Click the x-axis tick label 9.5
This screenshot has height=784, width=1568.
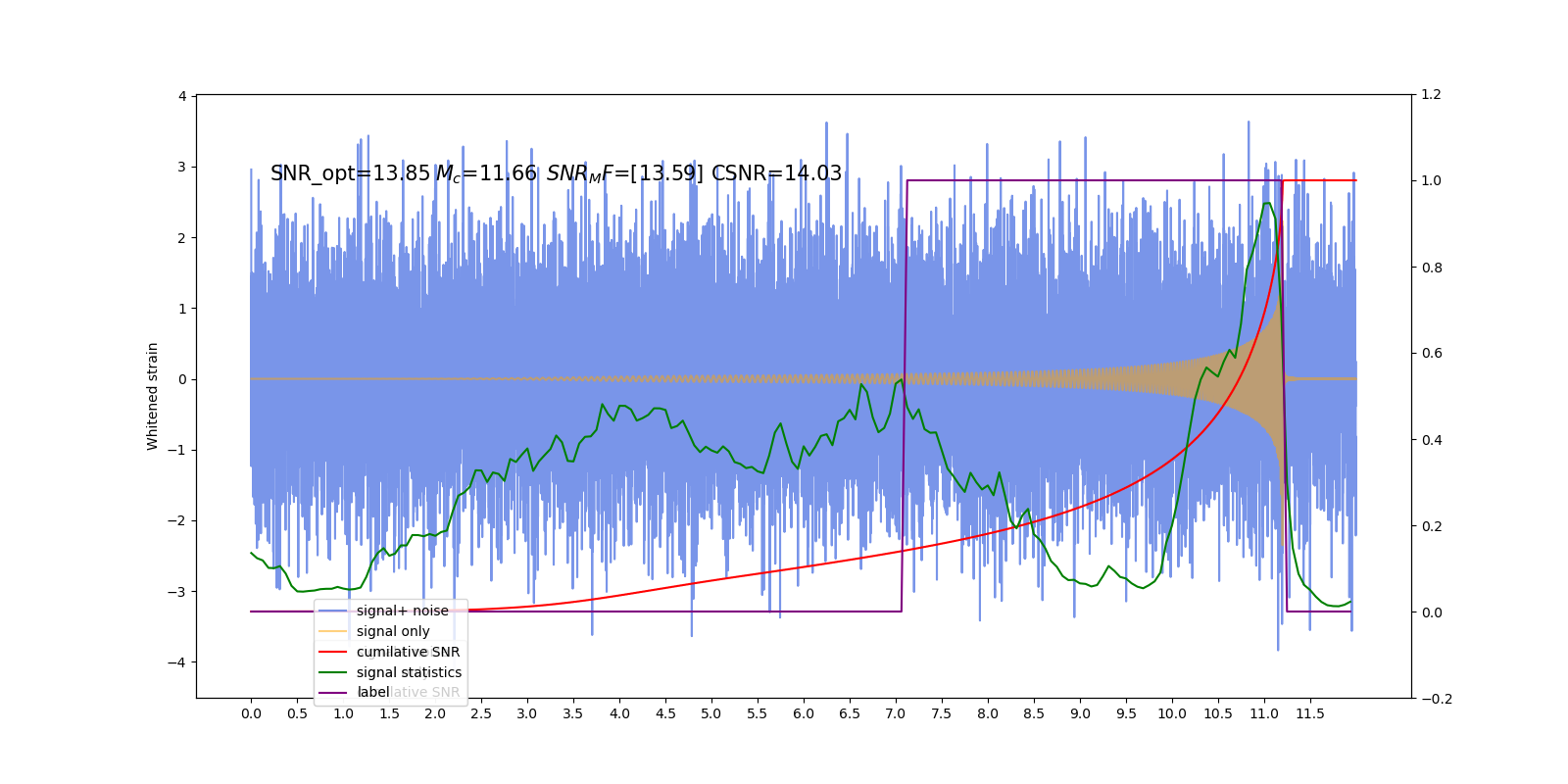point(1126,713)
